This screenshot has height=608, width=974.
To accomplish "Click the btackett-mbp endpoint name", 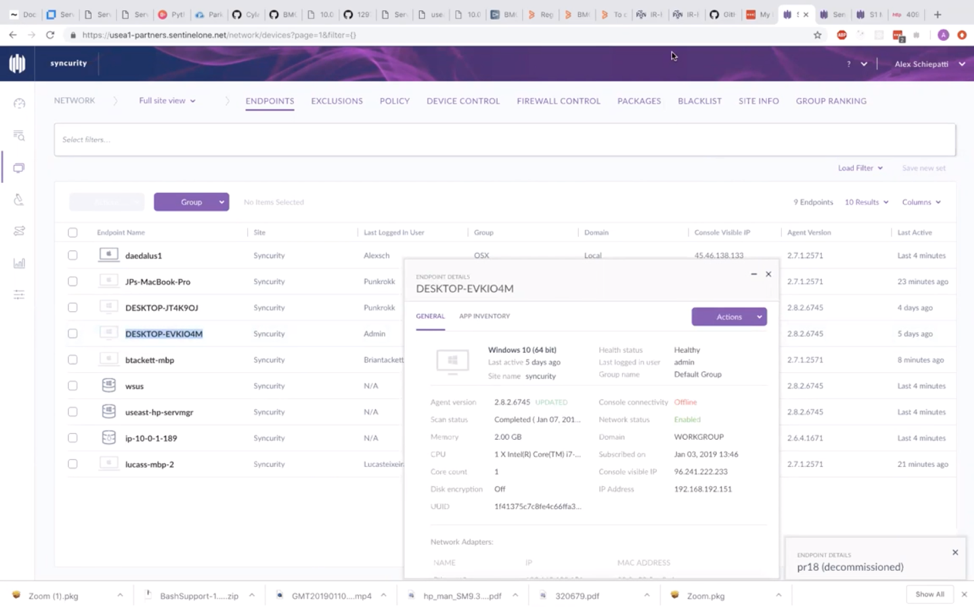I will 150,360.
